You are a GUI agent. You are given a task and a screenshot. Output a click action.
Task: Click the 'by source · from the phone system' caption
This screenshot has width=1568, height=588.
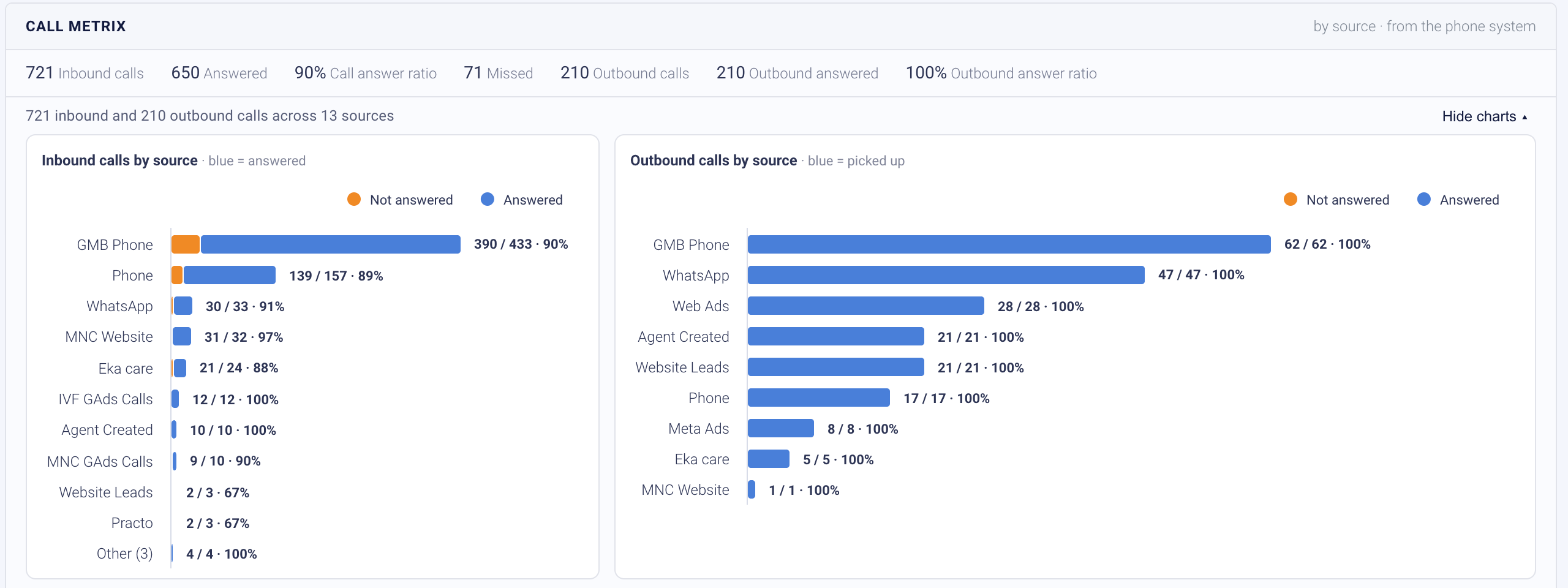(x=1424, y=26)
